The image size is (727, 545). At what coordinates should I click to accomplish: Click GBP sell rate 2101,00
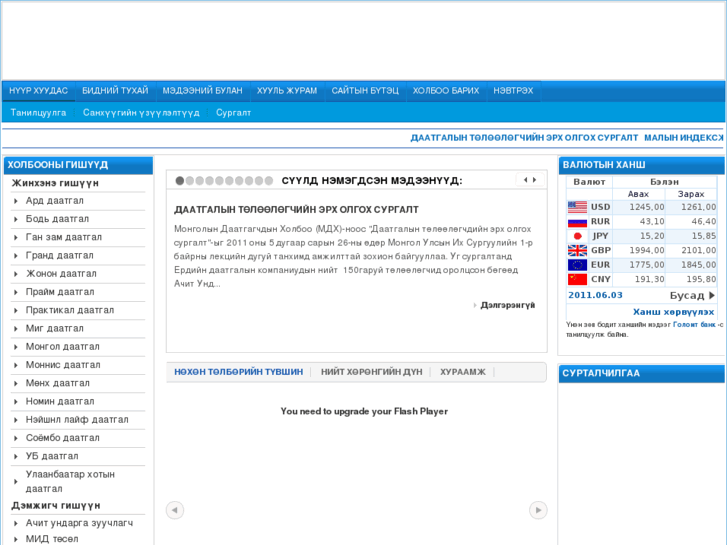(x=699, y=250)
